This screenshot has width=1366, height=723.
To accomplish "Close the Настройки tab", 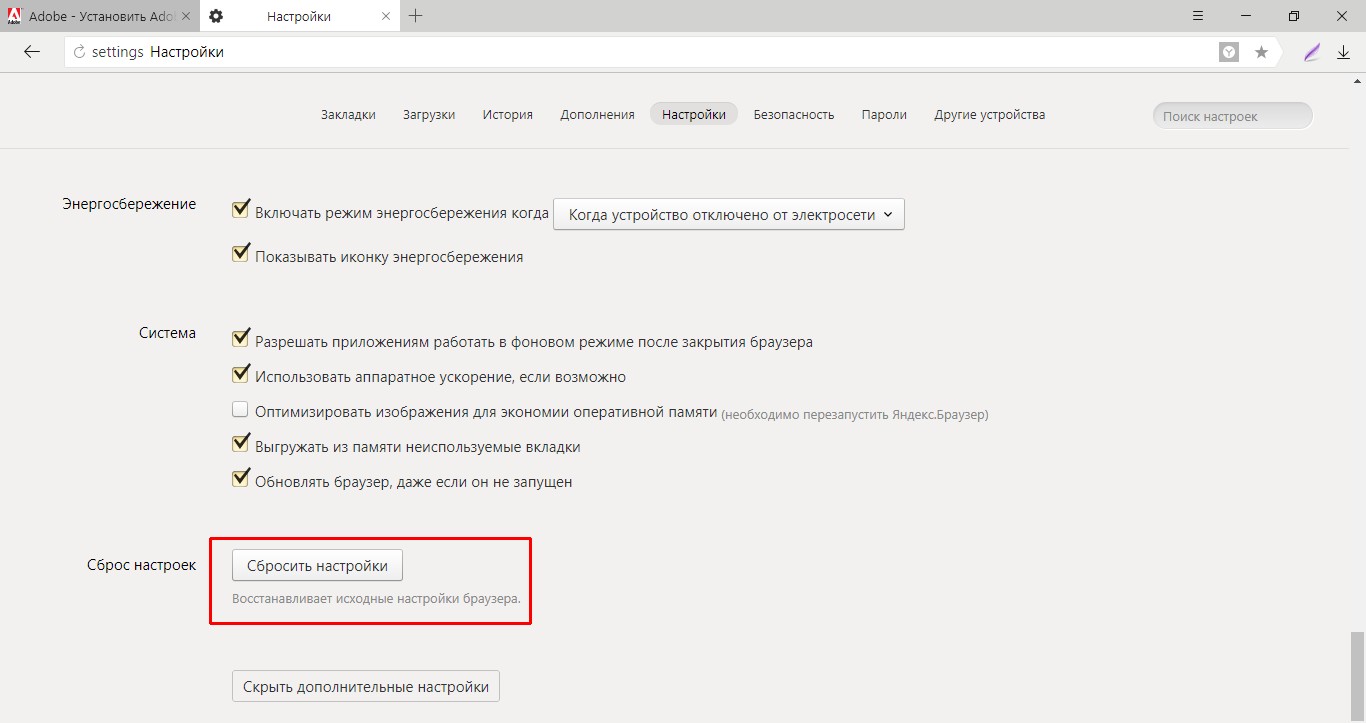I will click(x=385, y=17).
